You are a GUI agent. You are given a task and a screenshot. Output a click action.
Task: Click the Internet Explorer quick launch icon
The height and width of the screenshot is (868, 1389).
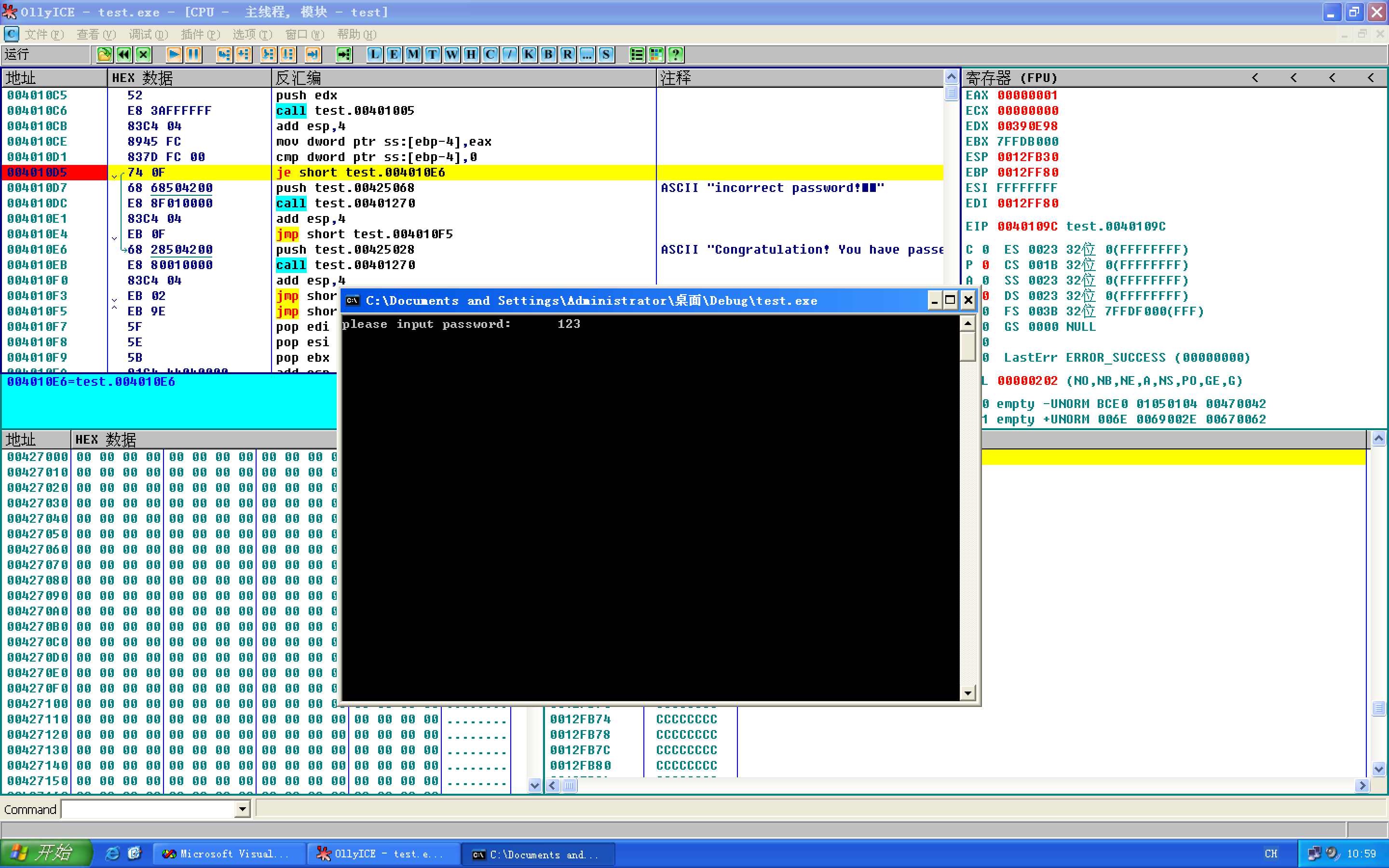[x=112, y=854]
